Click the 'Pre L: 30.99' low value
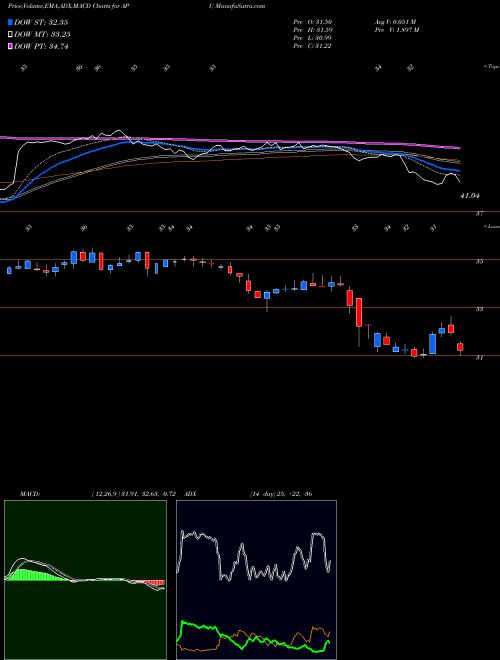The width and height of the screenshot is (500, 660). (313, 38)
